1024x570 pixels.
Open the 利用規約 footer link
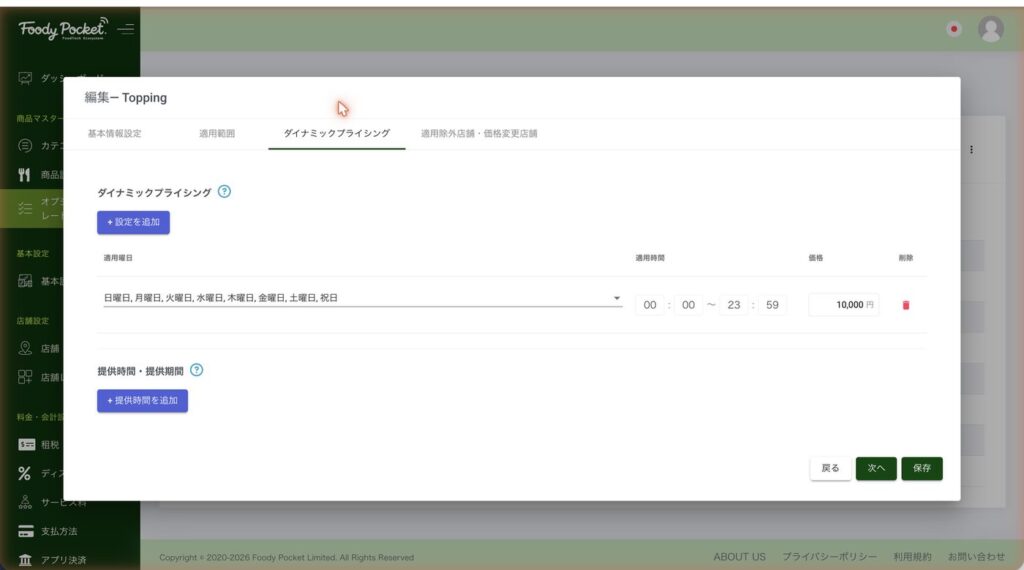point(912,557)
